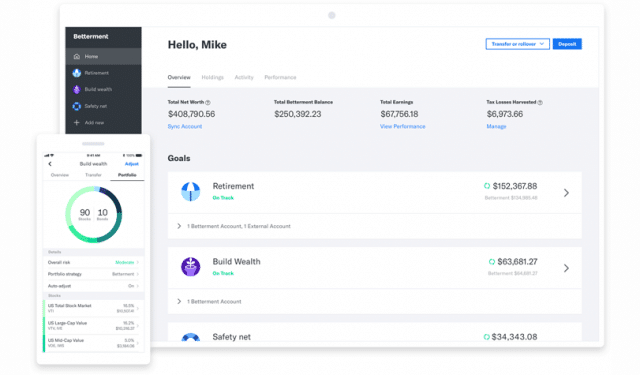Click On Track status under Retirement
The height and width of the screenshot is (375, 640).
click(223, 198)
